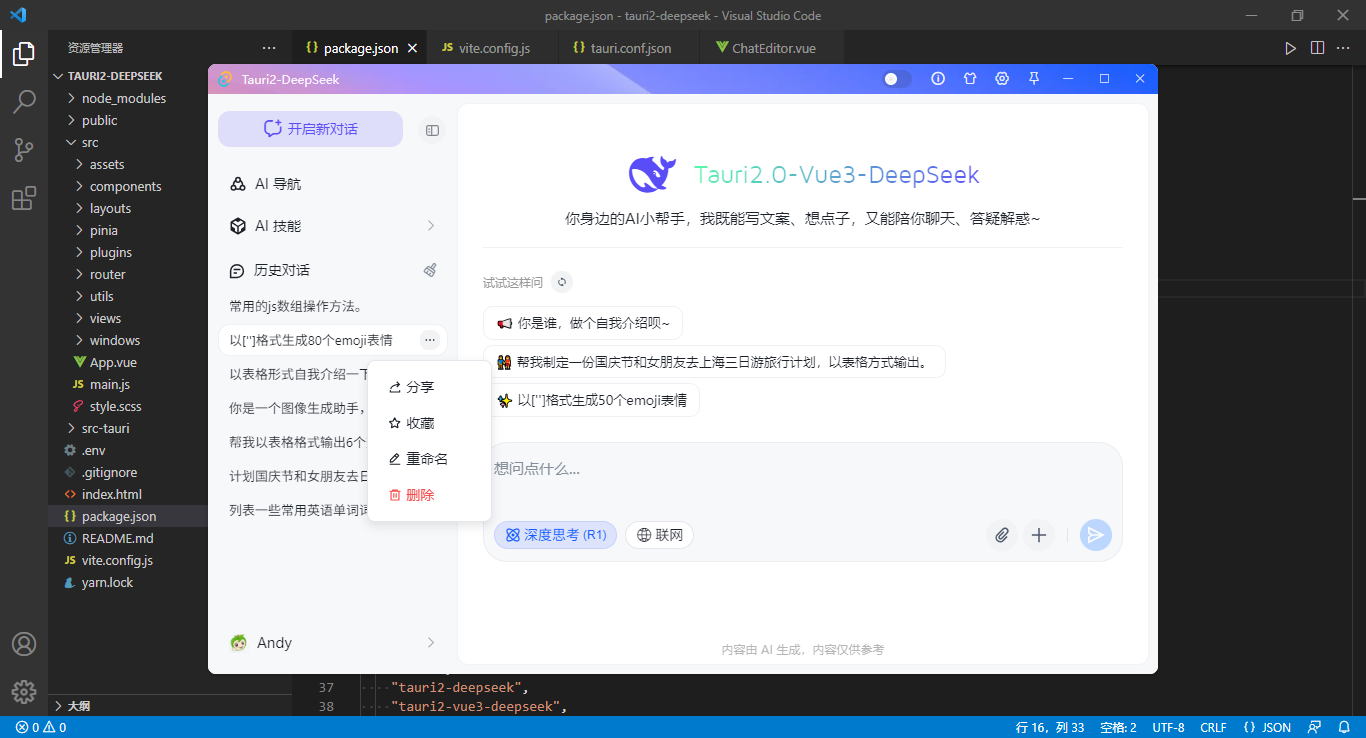Click ellipsis on the 80个emoji conversation

(430, 340)
